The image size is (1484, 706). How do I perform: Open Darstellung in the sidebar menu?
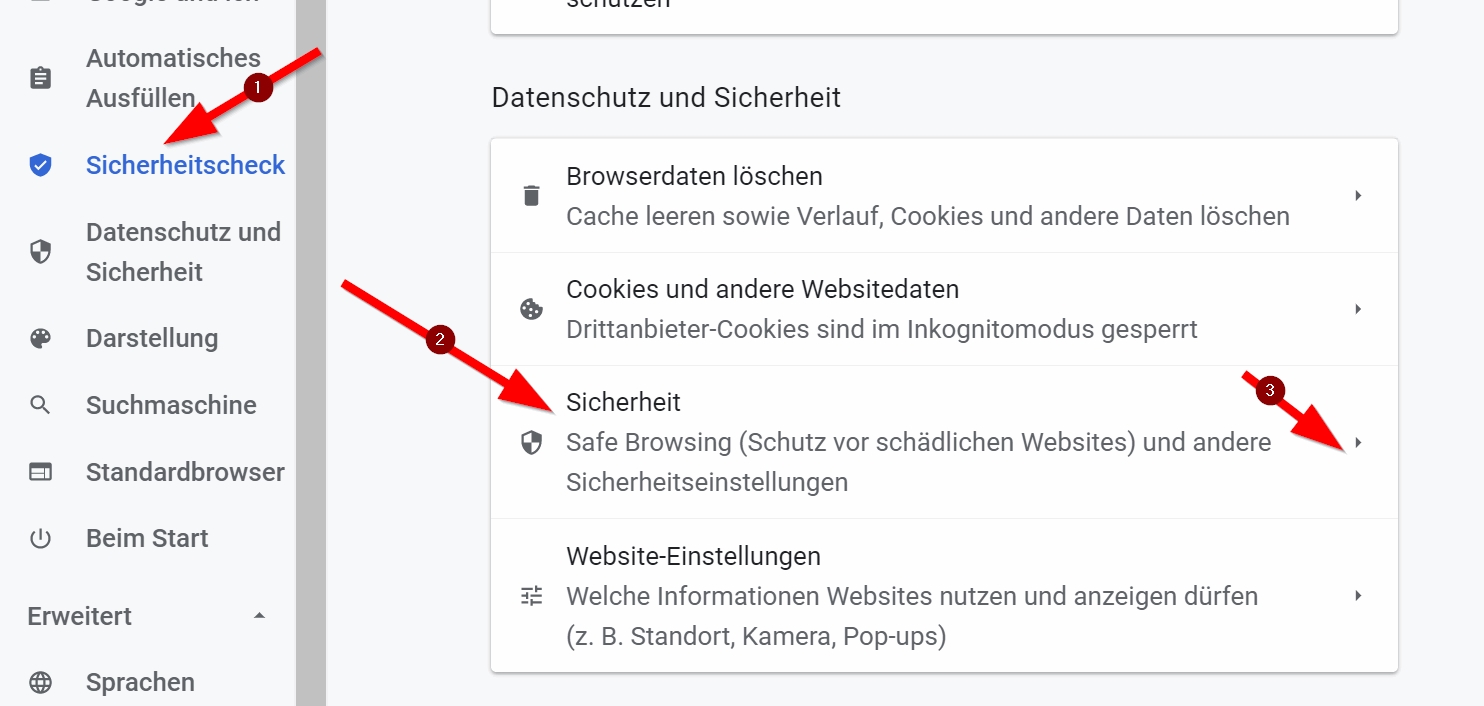152,338
